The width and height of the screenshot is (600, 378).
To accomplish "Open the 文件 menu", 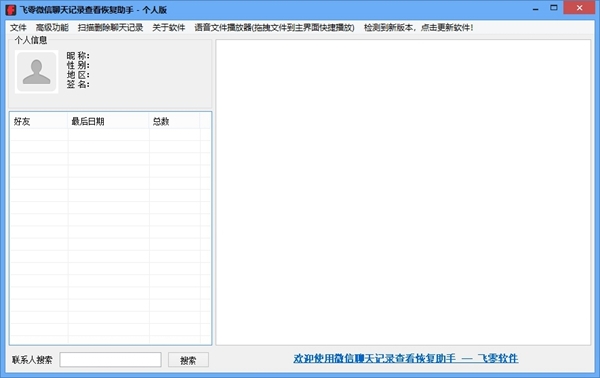I will pos(18,28).
